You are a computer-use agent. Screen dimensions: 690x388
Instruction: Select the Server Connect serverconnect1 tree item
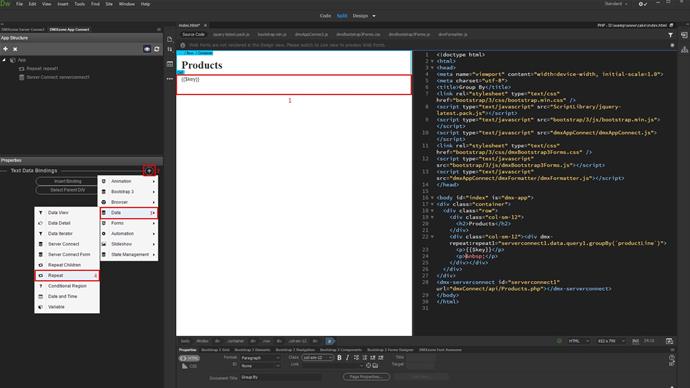(54, 77)
